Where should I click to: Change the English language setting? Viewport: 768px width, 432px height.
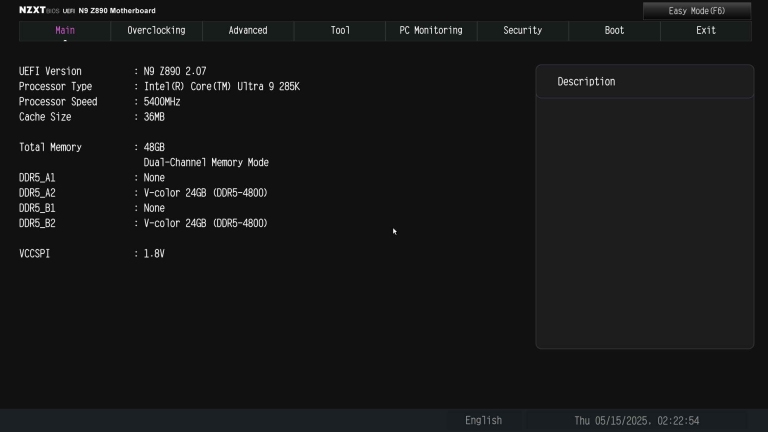point(483,421)
